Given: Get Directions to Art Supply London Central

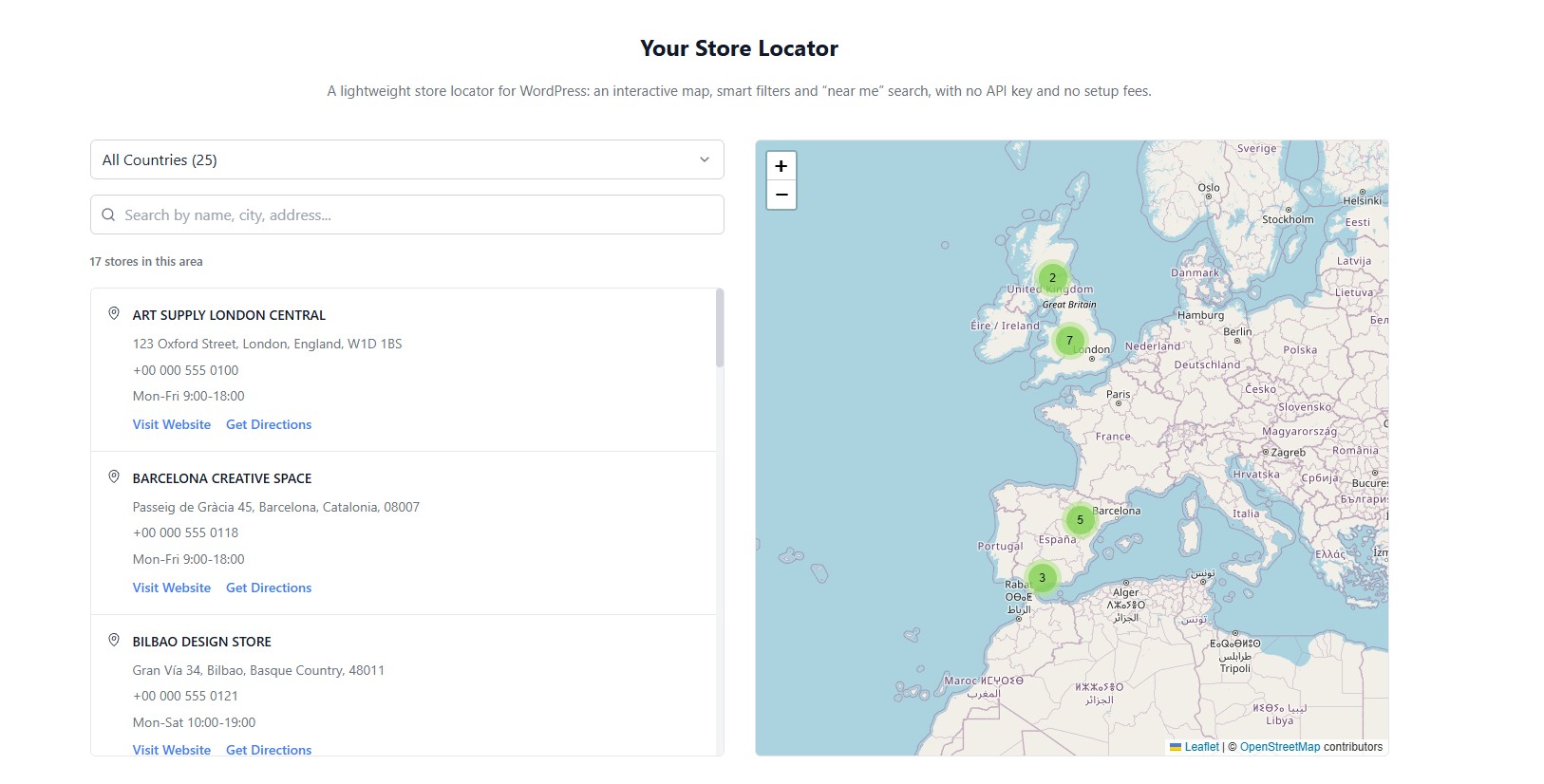Looking at the screenshot, I should click(269, 424).
